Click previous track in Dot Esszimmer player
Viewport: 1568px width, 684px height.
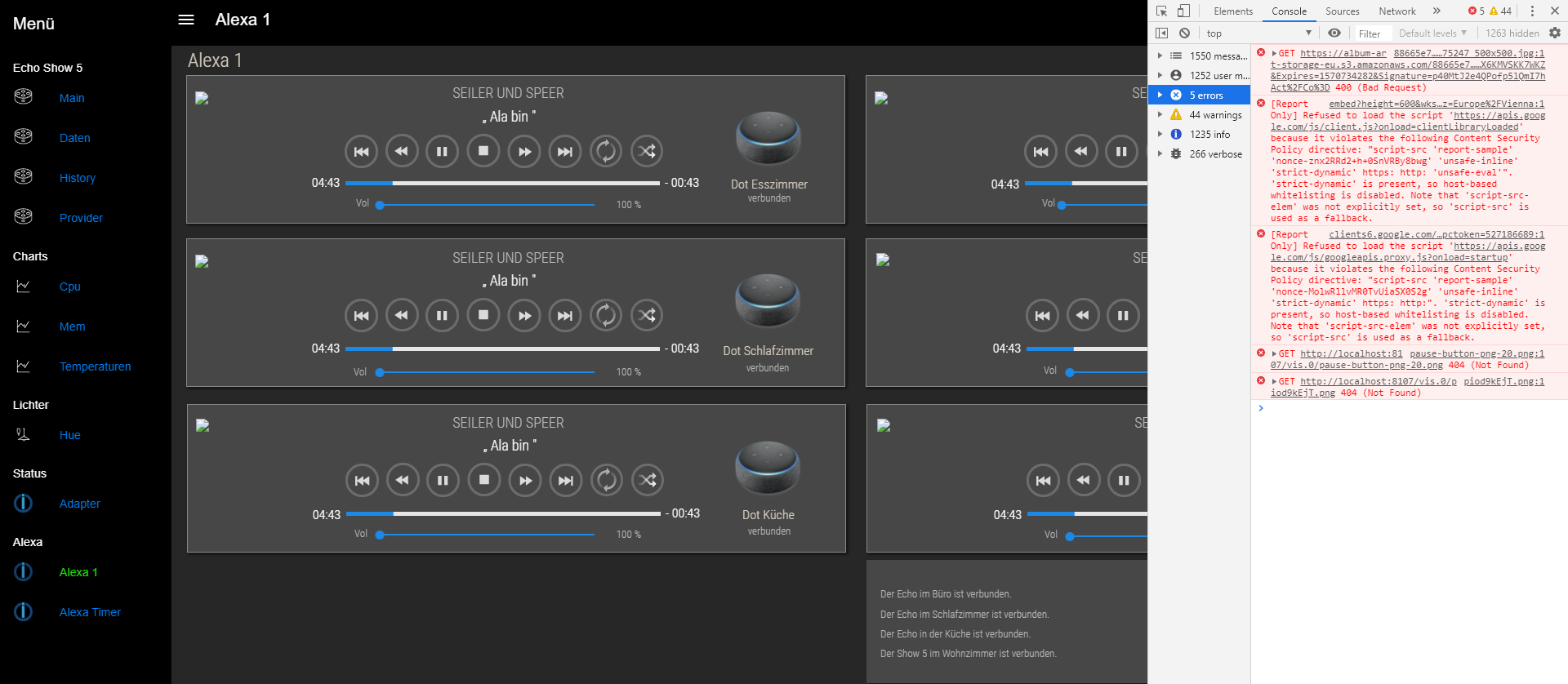pyautogui.click(x=361, y=151)
